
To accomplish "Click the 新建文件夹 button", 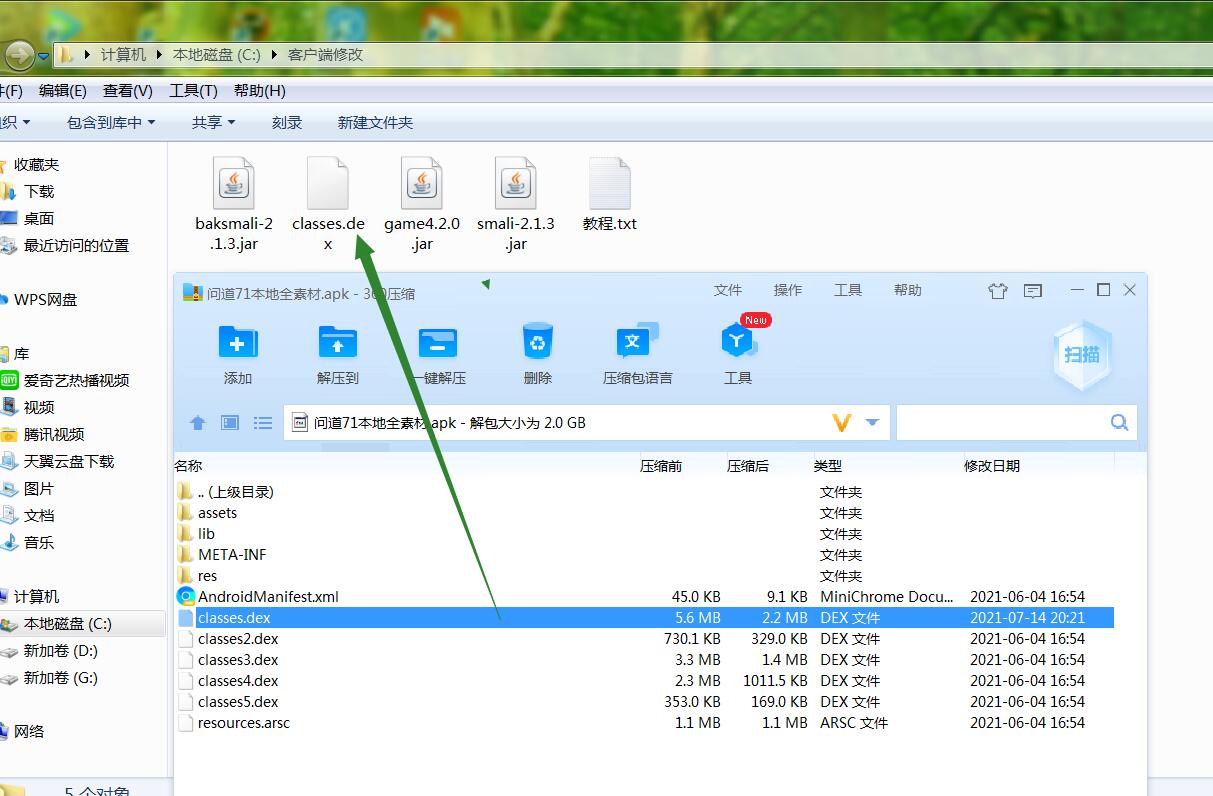I will (375, 122).
